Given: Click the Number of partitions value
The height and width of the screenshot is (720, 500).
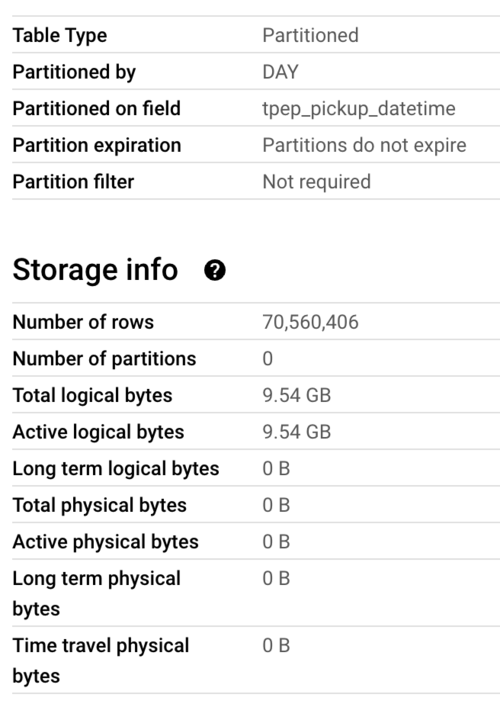Looking at the screenshot, I should pos(268,359).
